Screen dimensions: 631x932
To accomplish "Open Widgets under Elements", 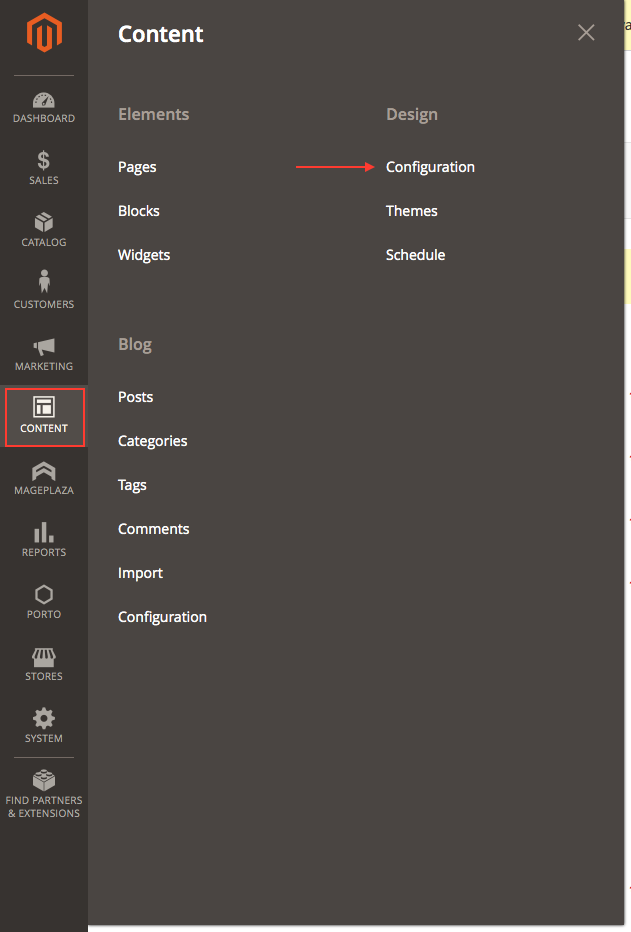I will (143, 255).
